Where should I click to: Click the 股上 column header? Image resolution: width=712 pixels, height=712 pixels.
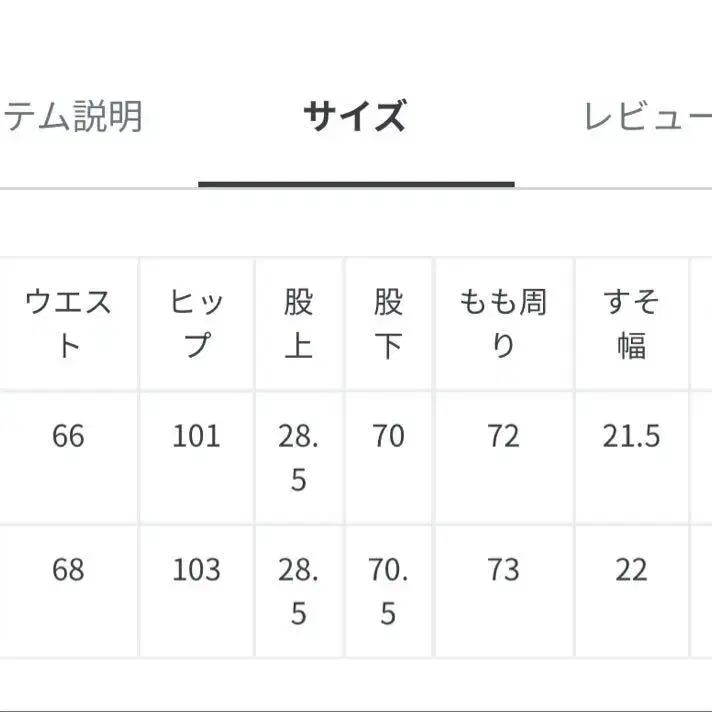click(299, 323)
